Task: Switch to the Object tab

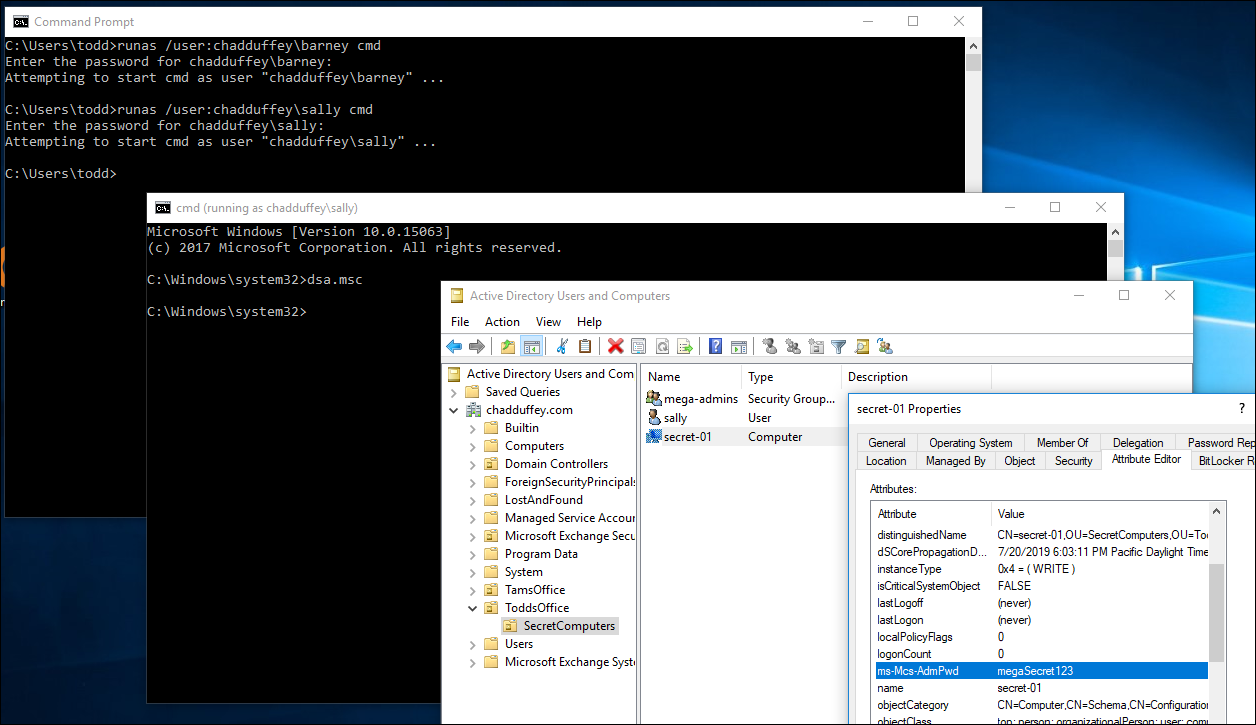Action: coord(1020,461)
